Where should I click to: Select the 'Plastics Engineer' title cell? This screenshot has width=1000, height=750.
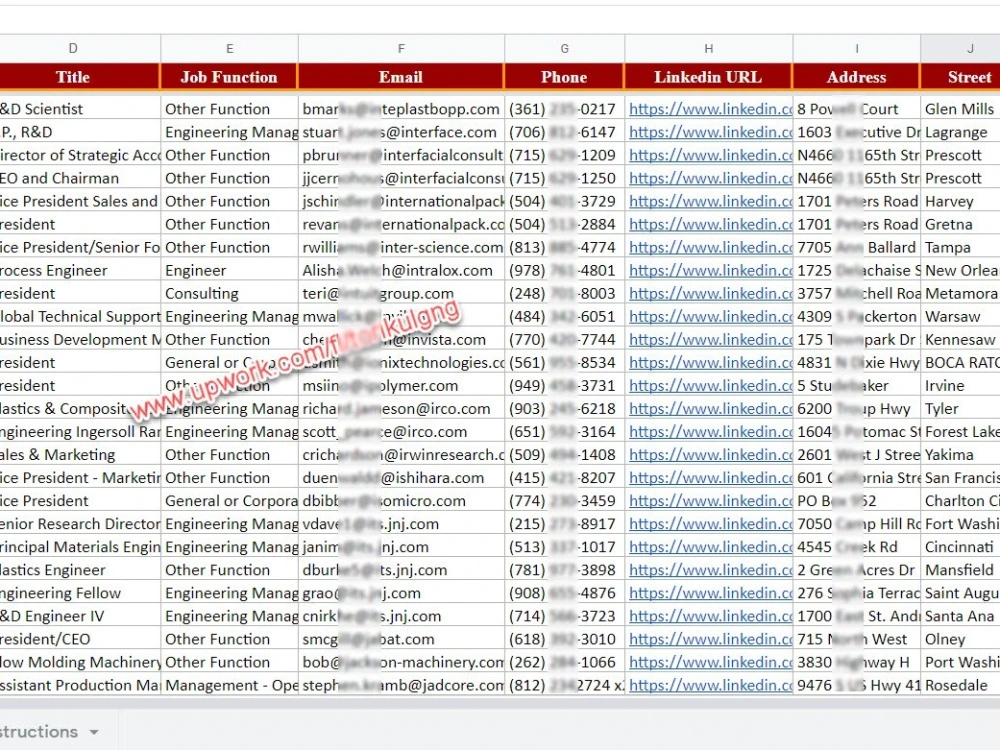[x=80, y=570]
